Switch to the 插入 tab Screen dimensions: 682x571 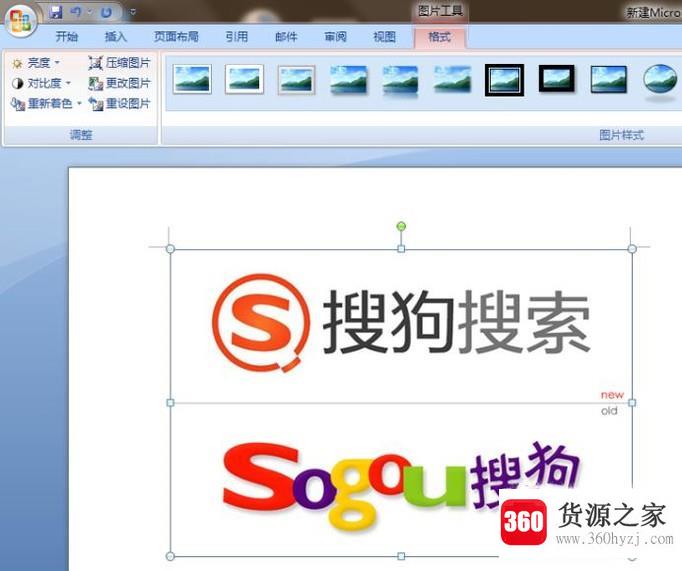[x=115, y=37]
